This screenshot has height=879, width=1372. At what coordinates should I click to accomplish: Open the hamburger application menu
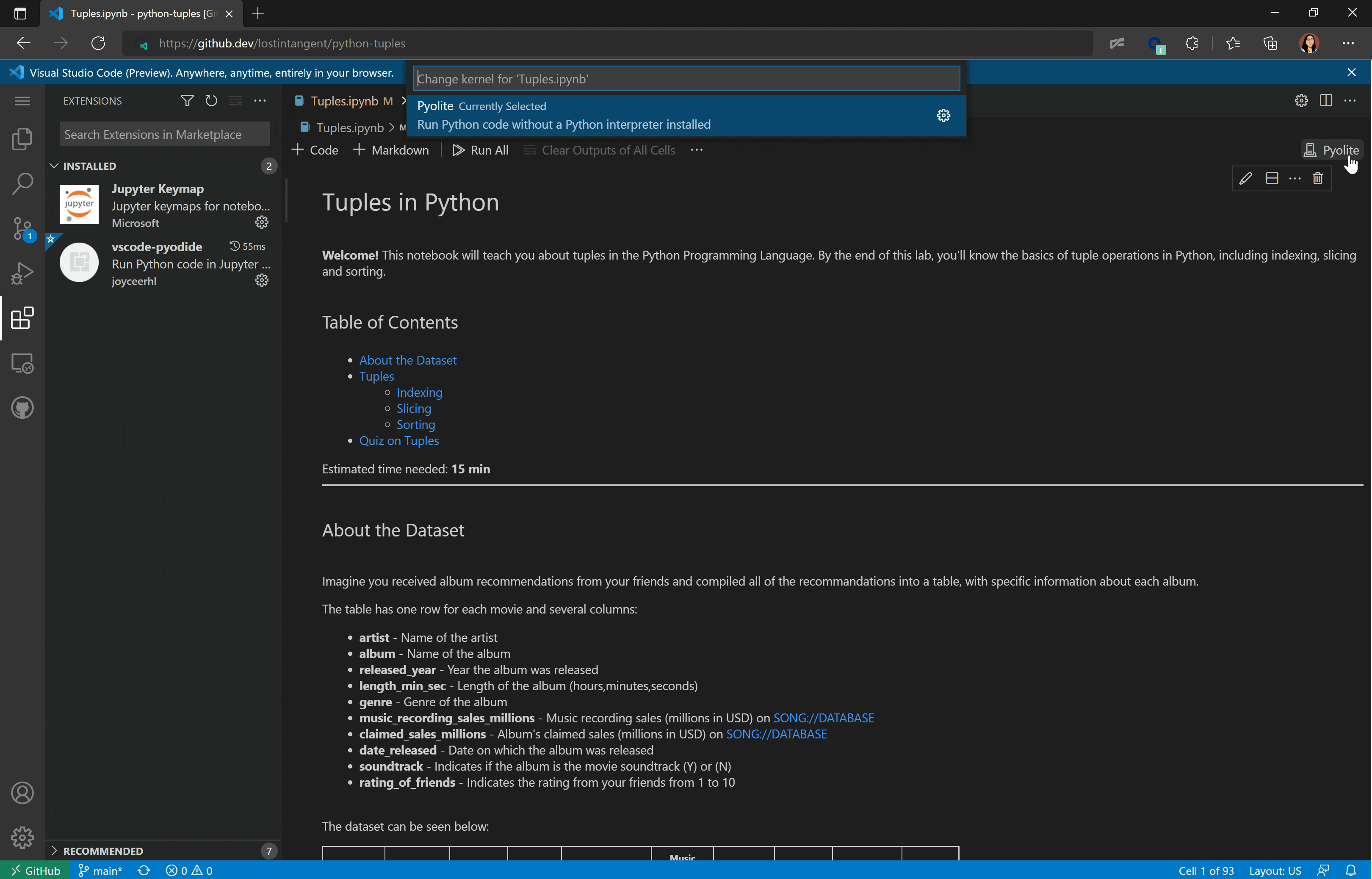[x=22, y=101]
